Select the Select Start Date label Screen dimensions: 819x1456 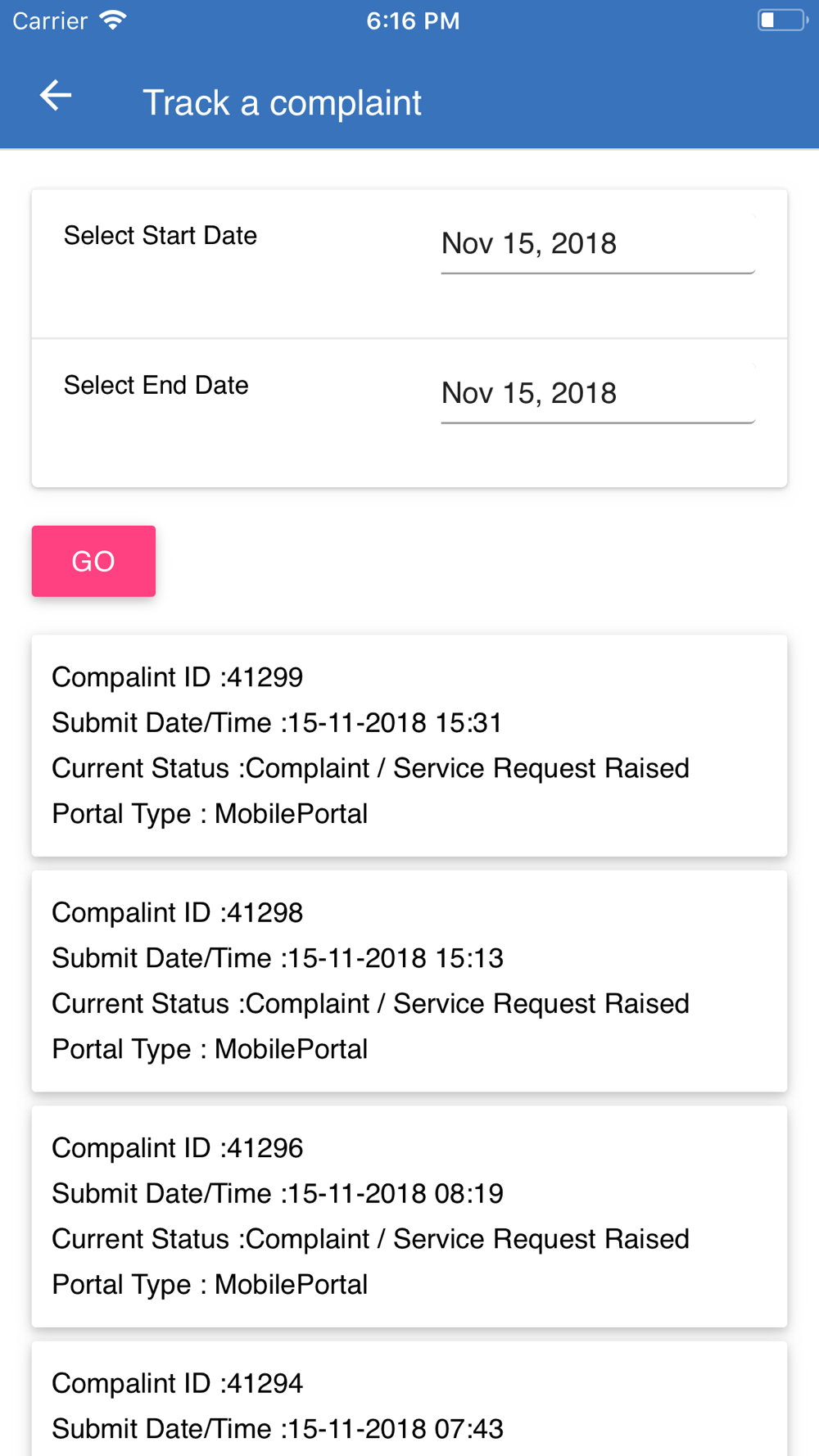point(161,236)
